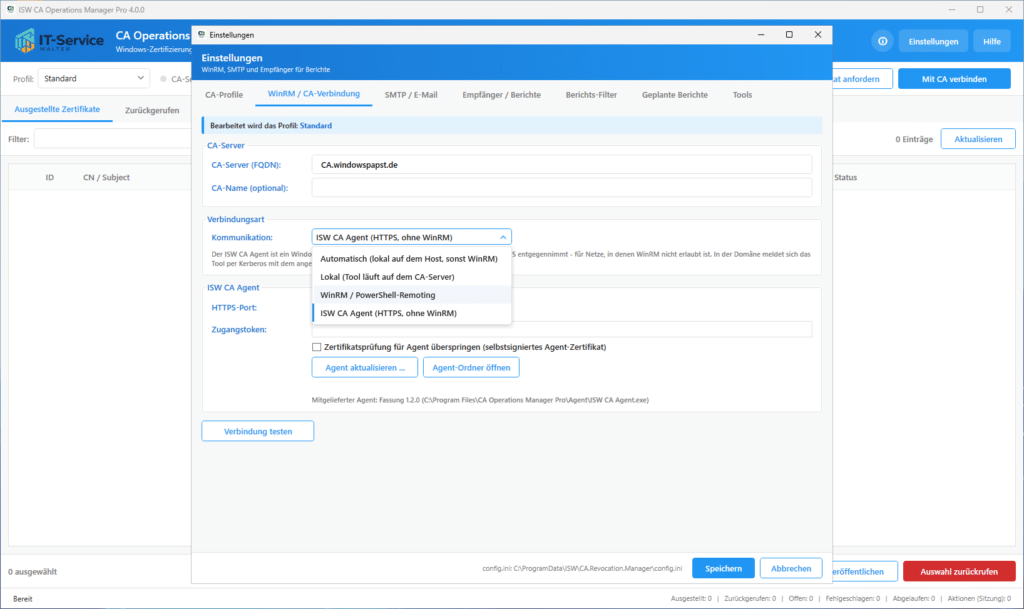Select the WinRM / CA-Verbindung tab

(313, 94)
